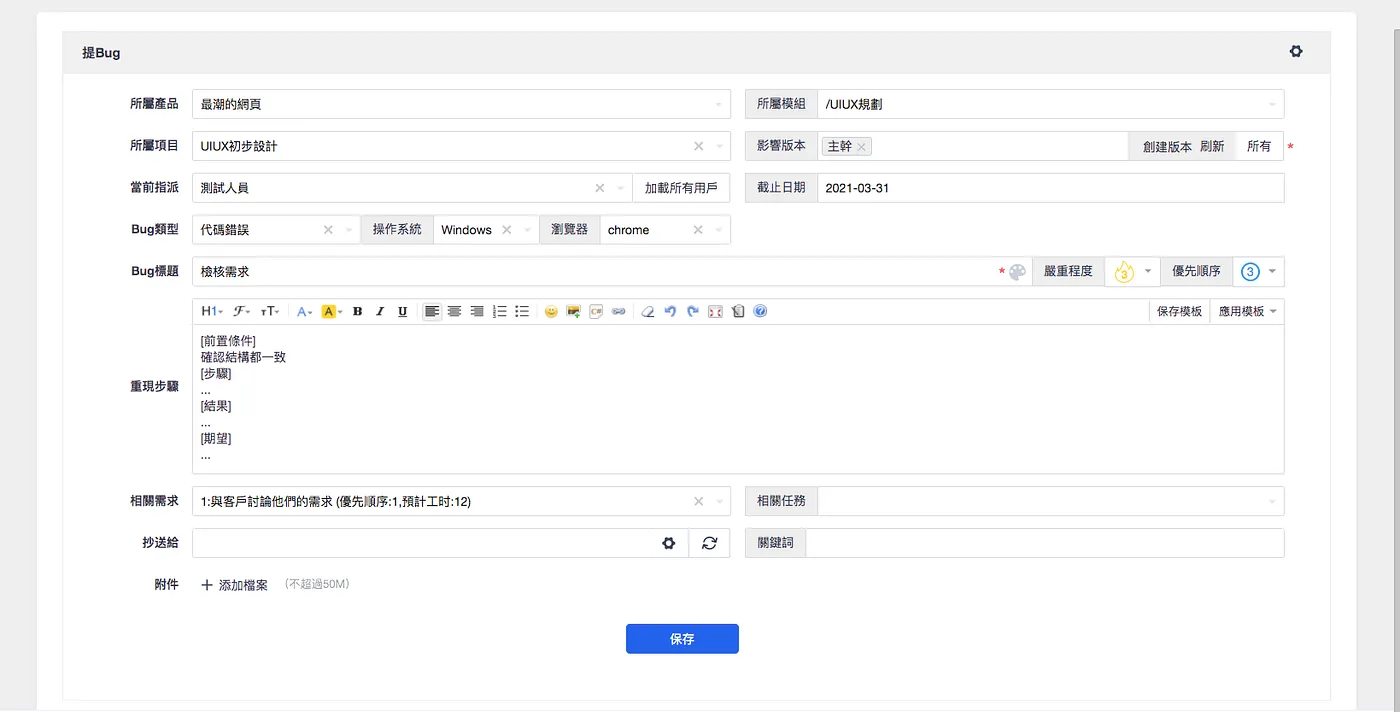The width and height of the screenshot is (1400, 712).
Task: Align text left in editor
Action: (432, 312)
